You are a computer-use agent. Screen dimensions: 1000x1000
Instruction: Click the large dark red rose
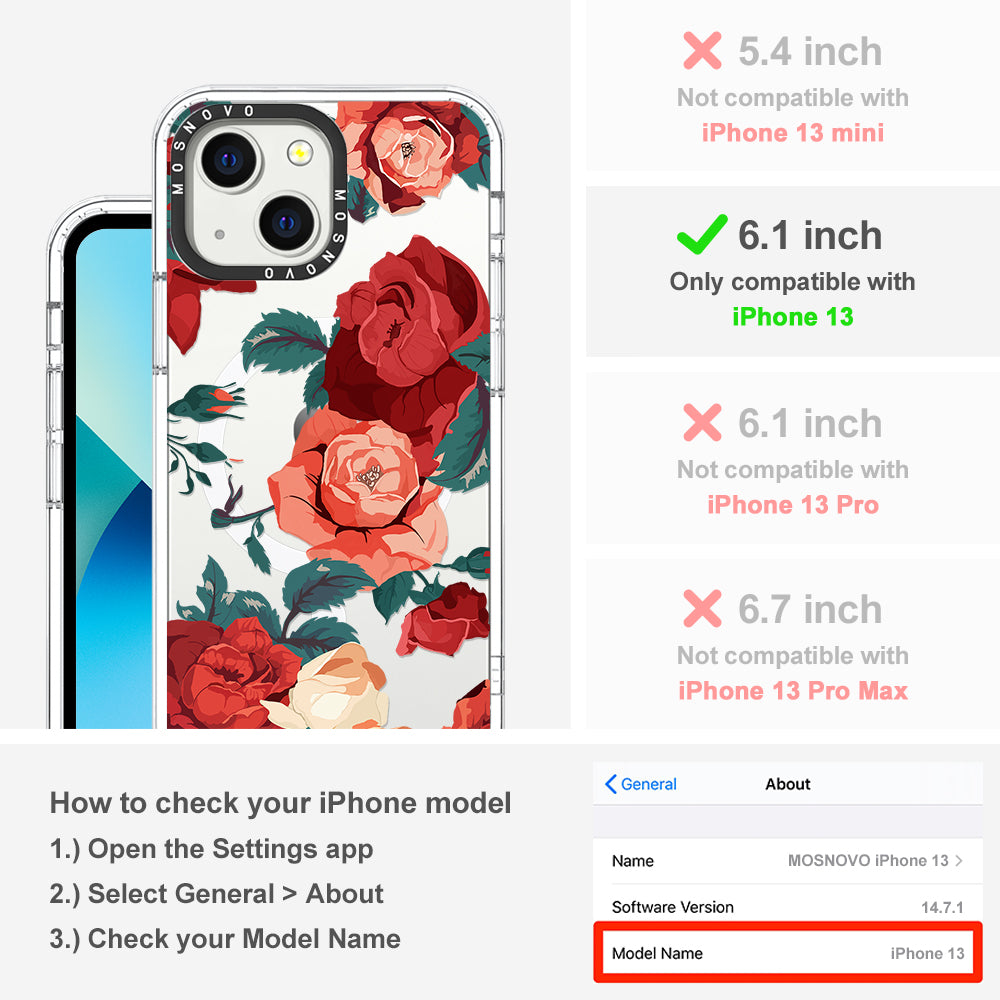(406, 338)
